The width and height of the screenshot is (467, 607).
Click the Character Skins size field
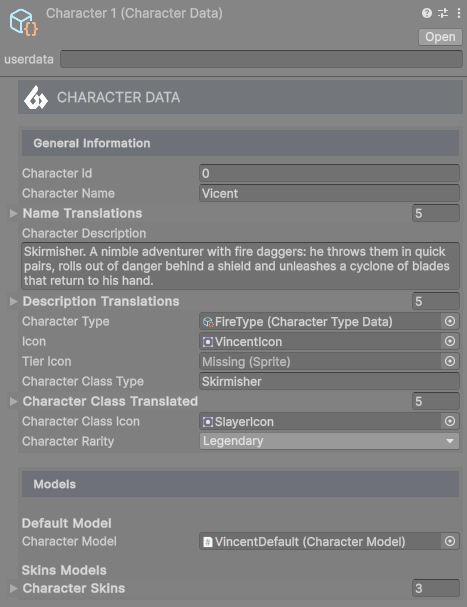436,588
